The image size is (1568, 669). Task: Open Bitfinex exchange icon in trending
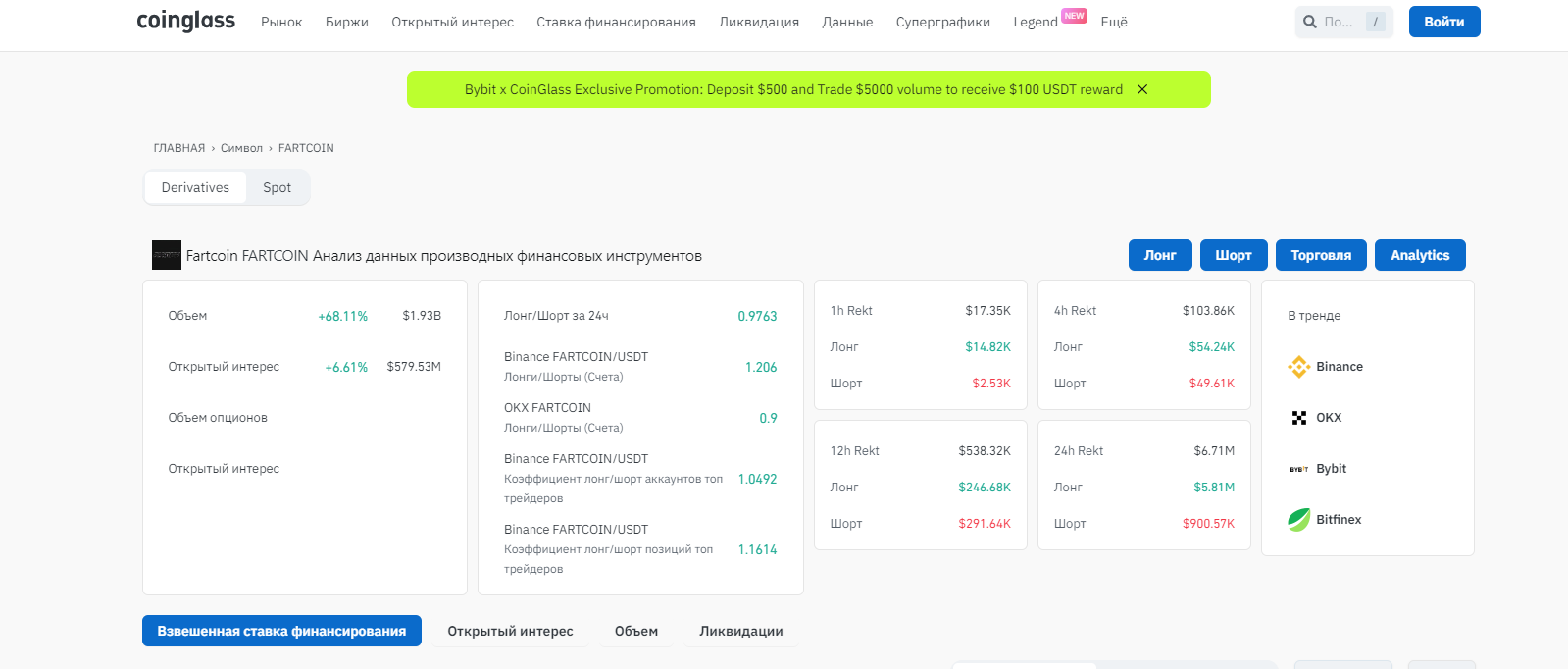(x=1299, y=520)
